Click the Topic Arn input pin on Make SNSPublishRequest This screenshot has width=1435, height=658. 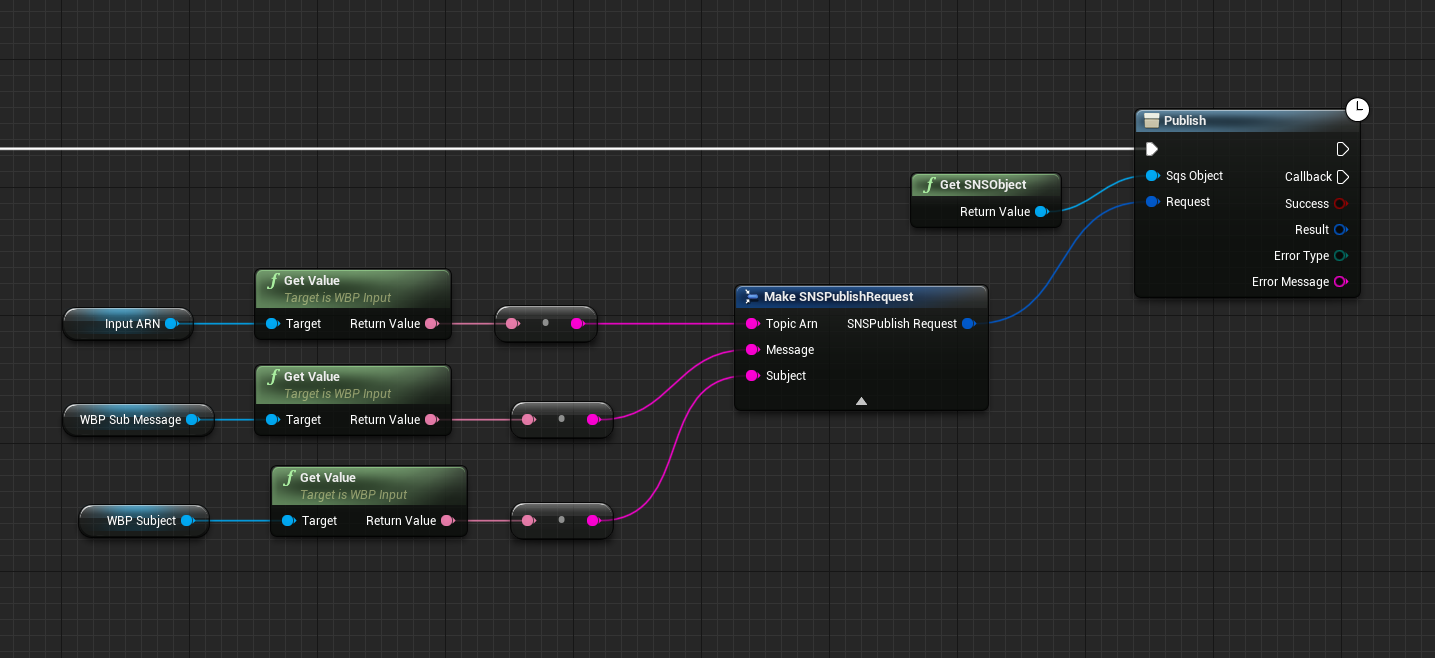752,323
